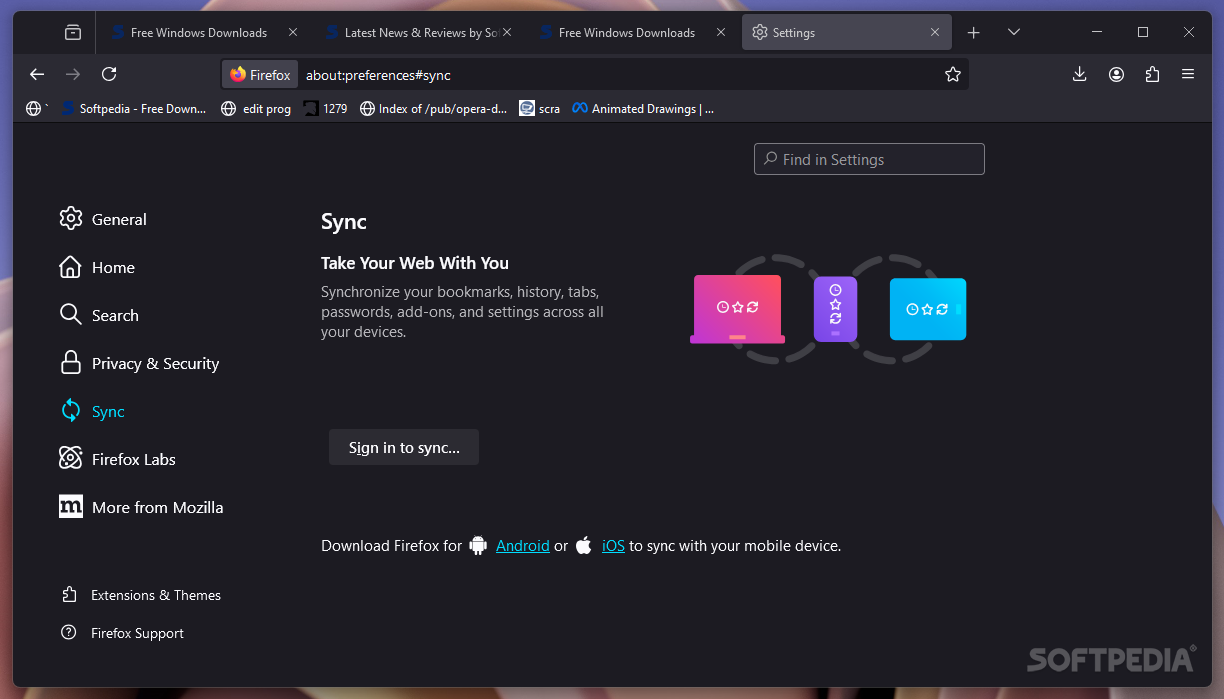Viewport: 1224px width, 699px height.
Task: Click the forward navigation arrow
Action: [72, 74]
